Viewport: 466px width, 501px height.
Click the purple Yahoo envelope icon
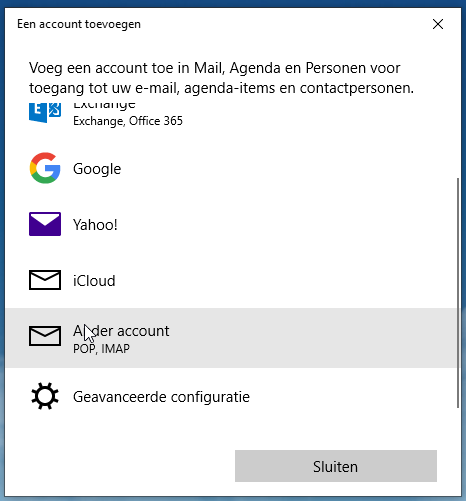click(x=45, y=224)
